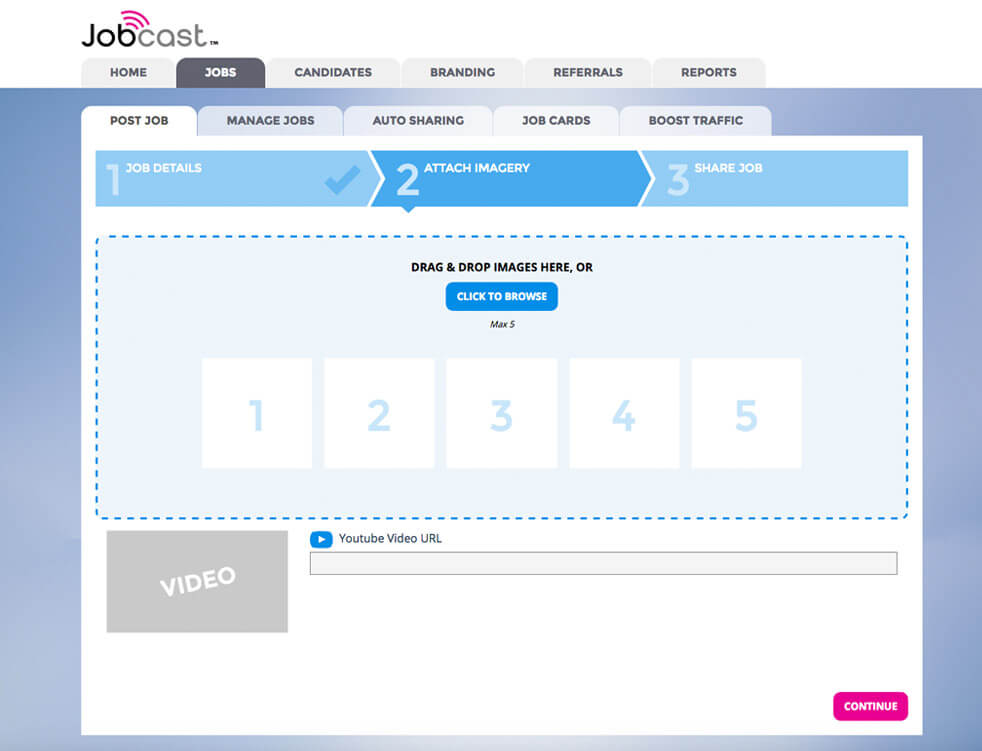
Task: Select image slot number 4
Action: coord(624,413)
